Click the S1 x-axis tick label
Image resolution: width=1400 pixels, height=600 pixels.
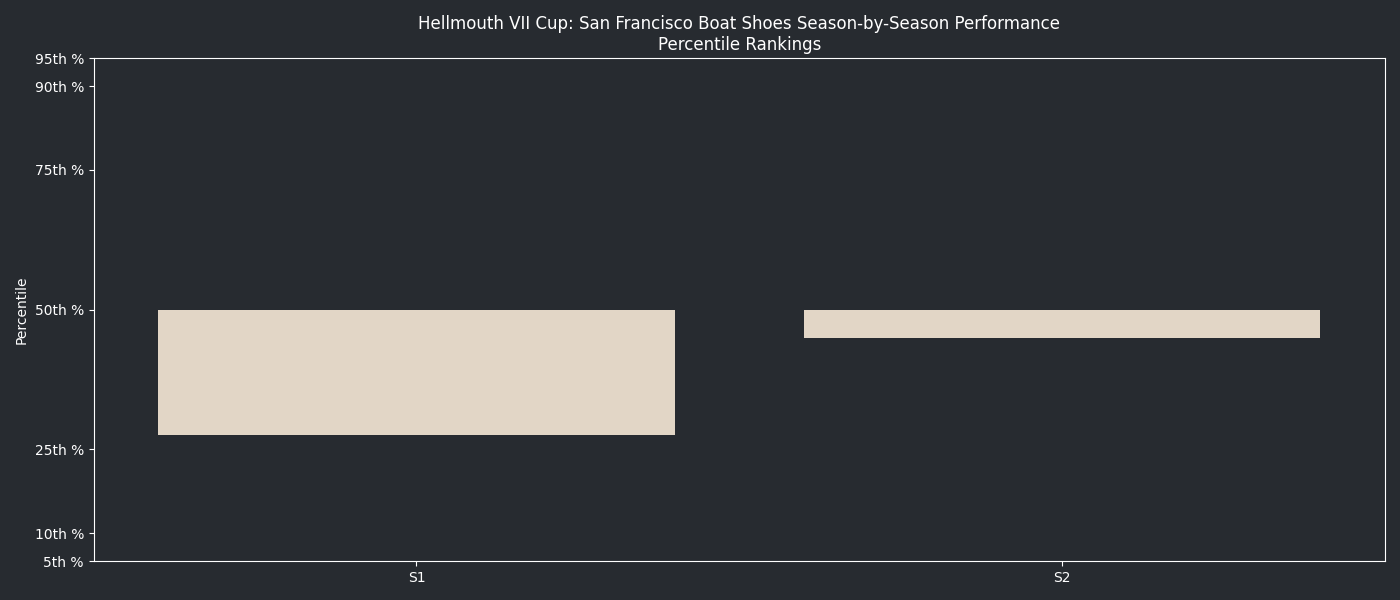[x=417, y=578]
